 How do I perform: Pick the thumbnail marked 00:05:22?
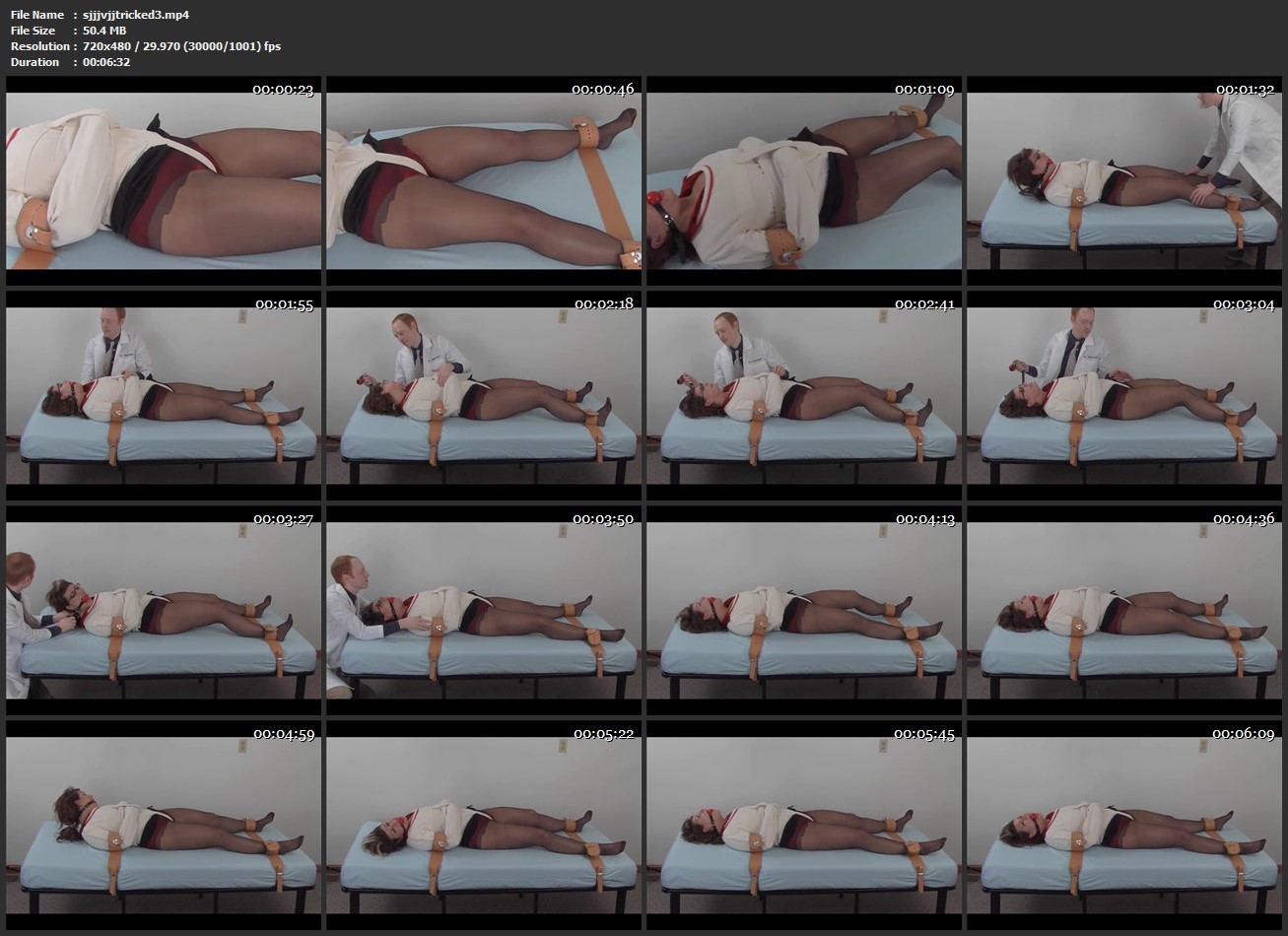coord(484,826)
